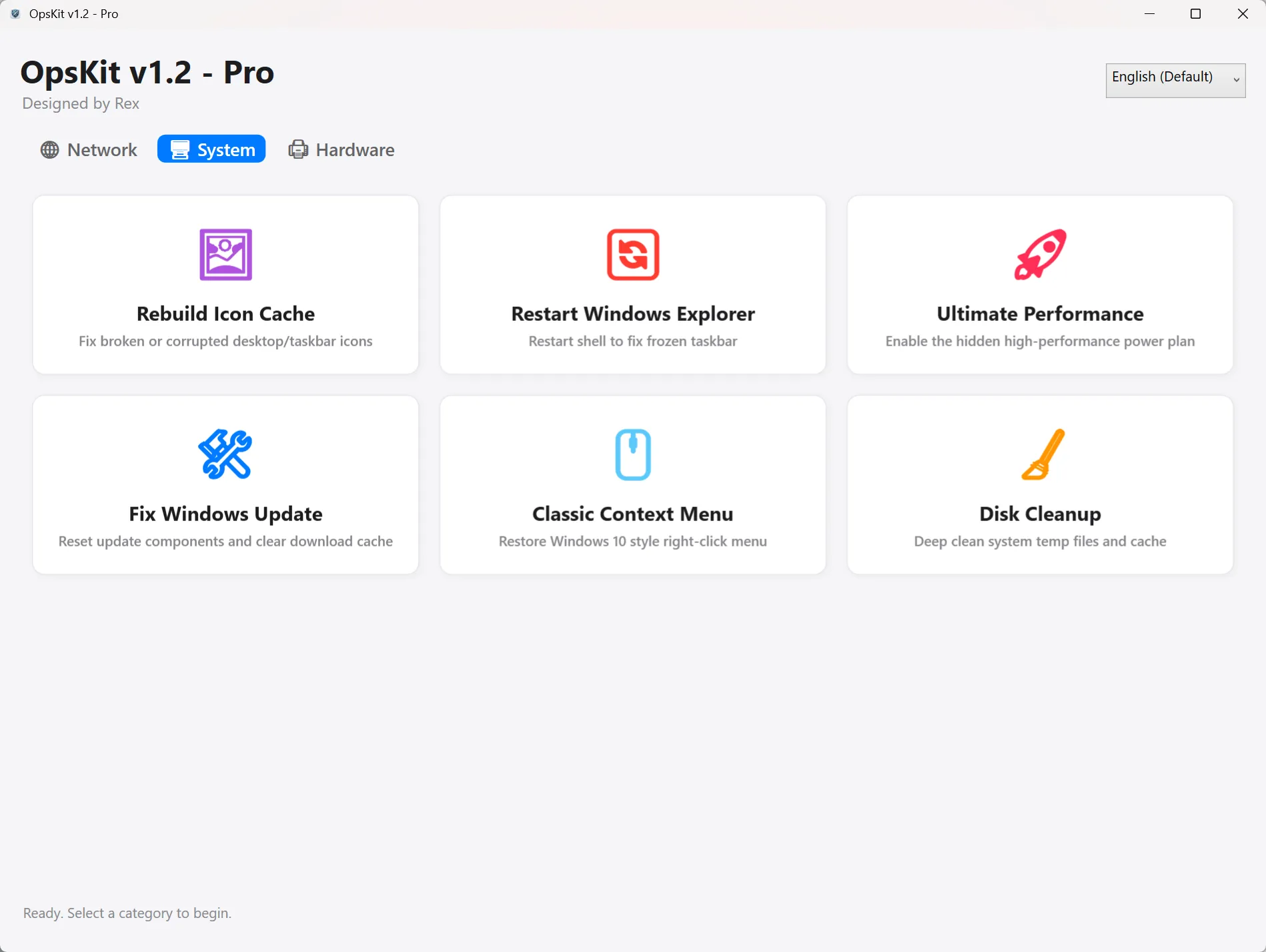The width and height of the screenshot is (1266, 952).
Task: Expand the language selector chevron arrow
Action: coord(1236,79)
